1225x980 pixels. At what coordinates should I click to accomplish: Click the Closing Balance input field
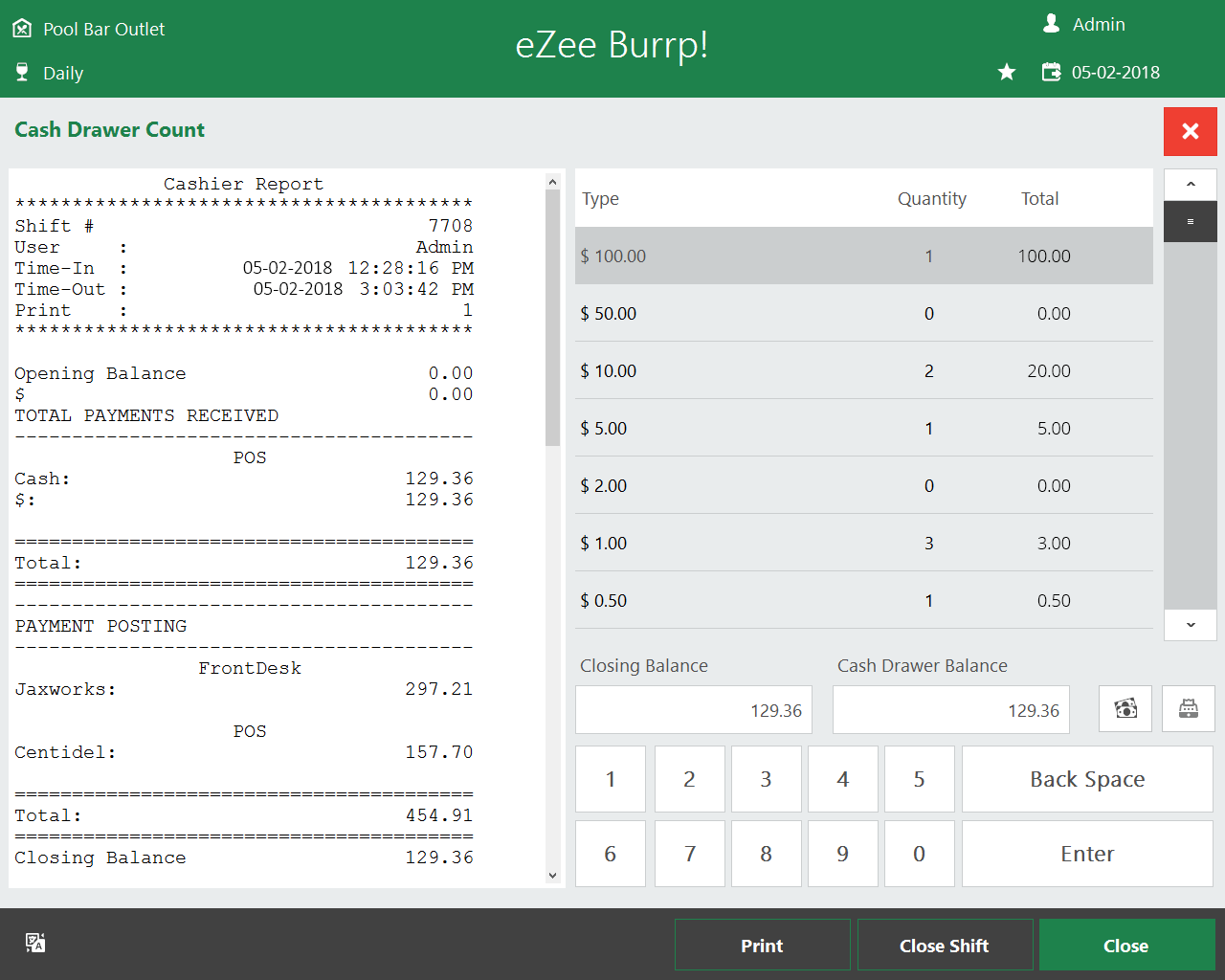click(x=693, y=709)
